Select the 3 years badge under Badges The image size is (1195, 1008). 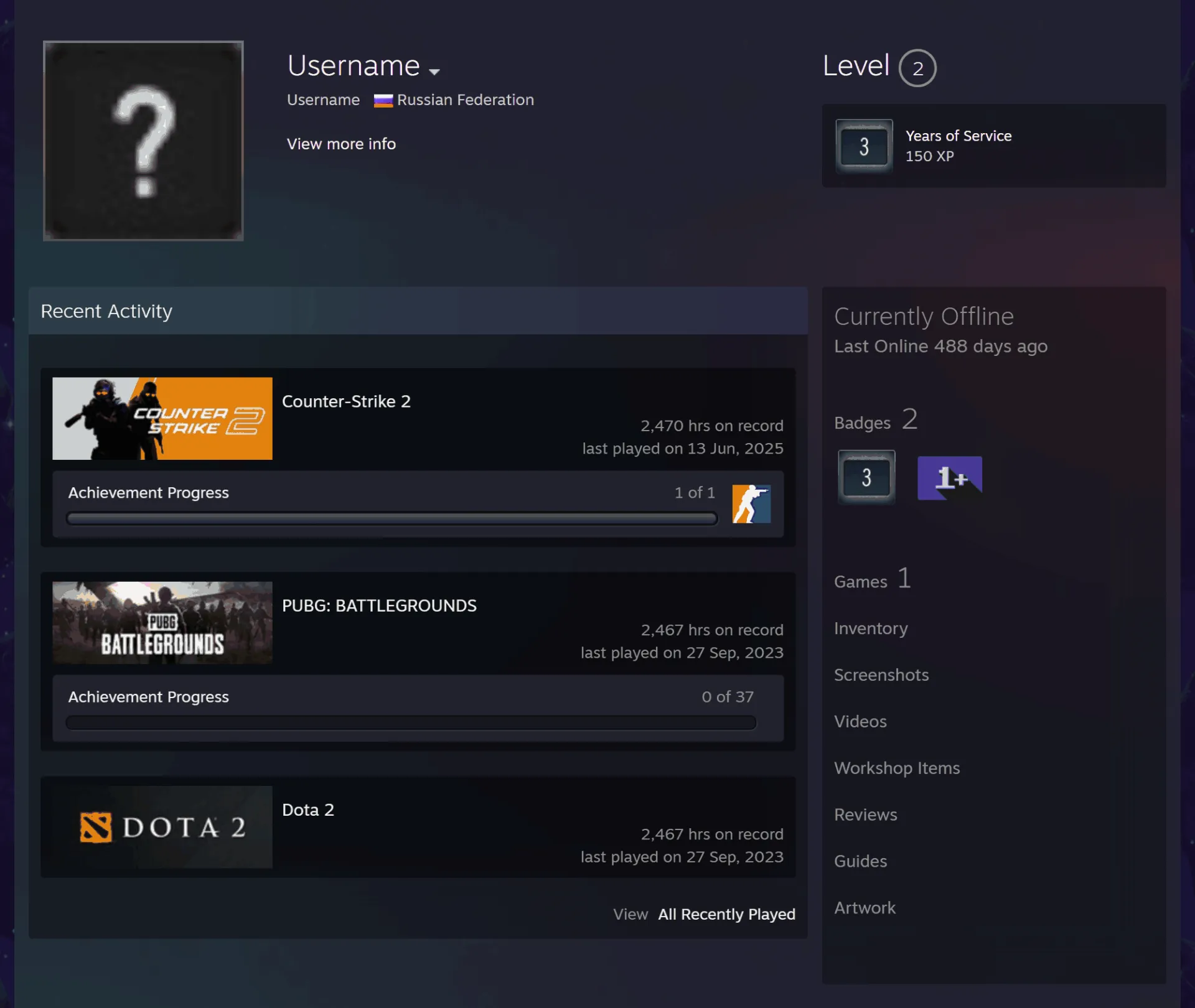[x=866, y=477]
